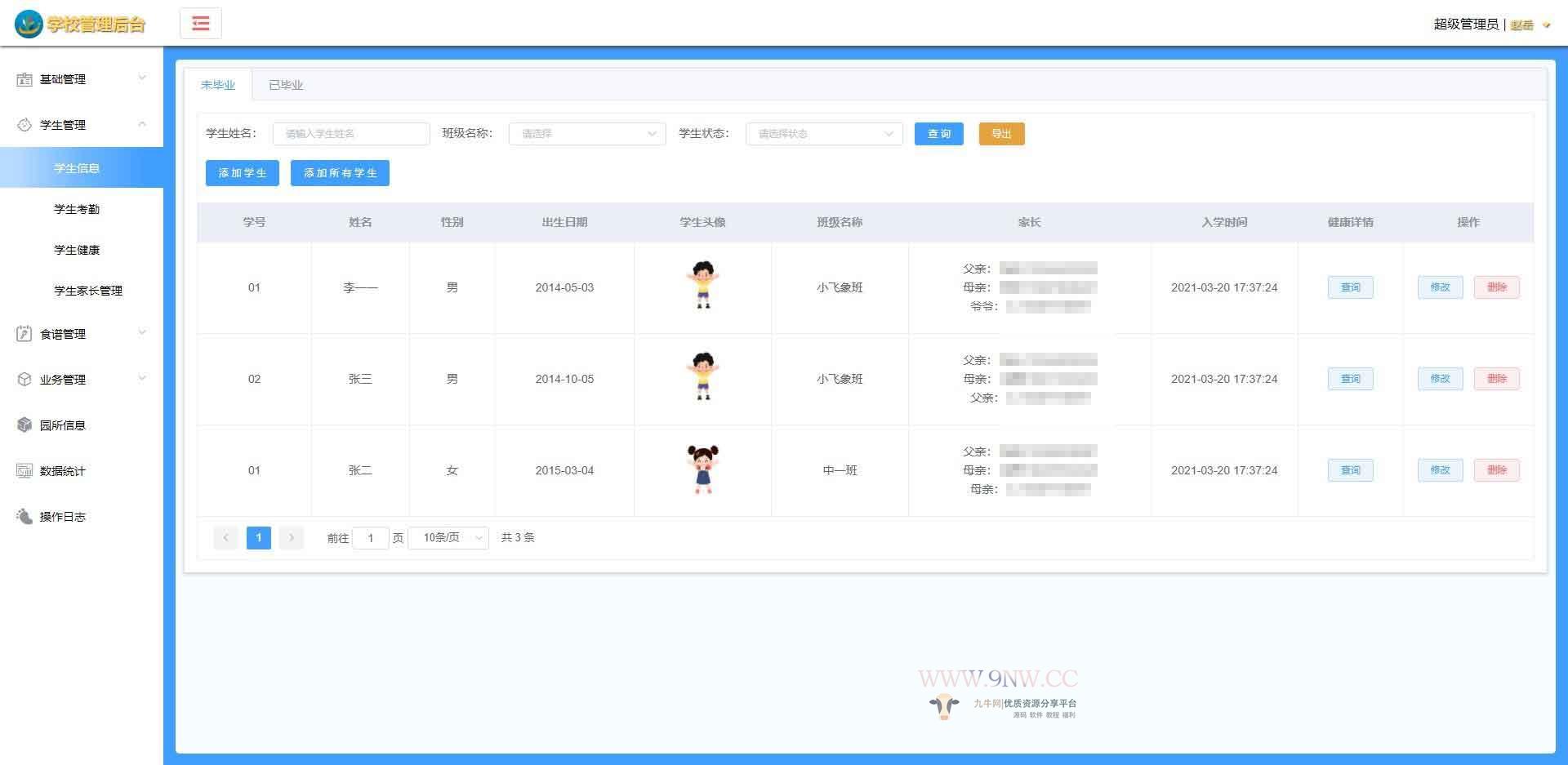Expand the 业务管理 menu chevron
Screen dimensions: 1568x765
[x=142, y=379]
